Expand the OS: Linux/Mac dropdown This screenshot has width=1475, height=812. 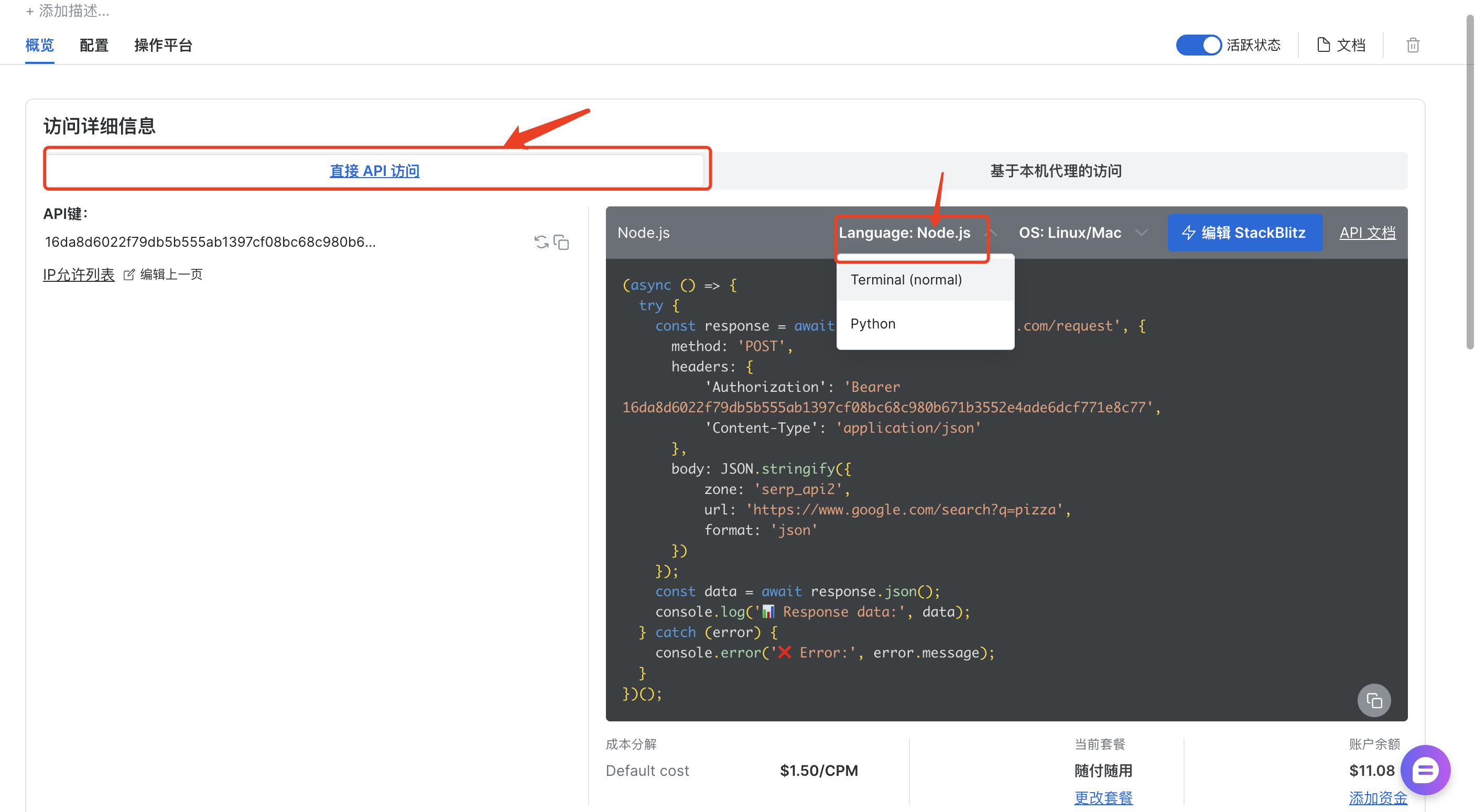[1082, 233]
